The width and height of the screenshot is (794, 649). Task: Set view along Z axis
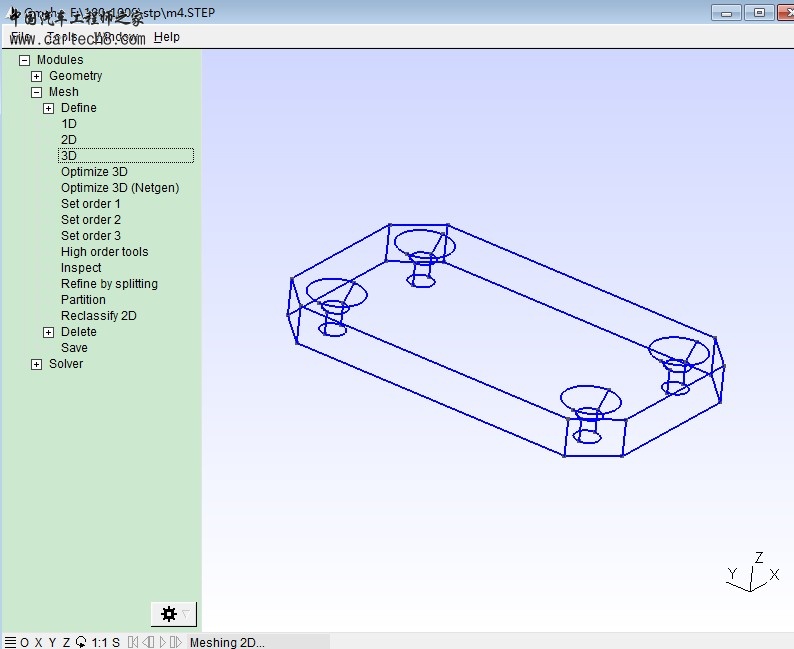click(66, 642)
